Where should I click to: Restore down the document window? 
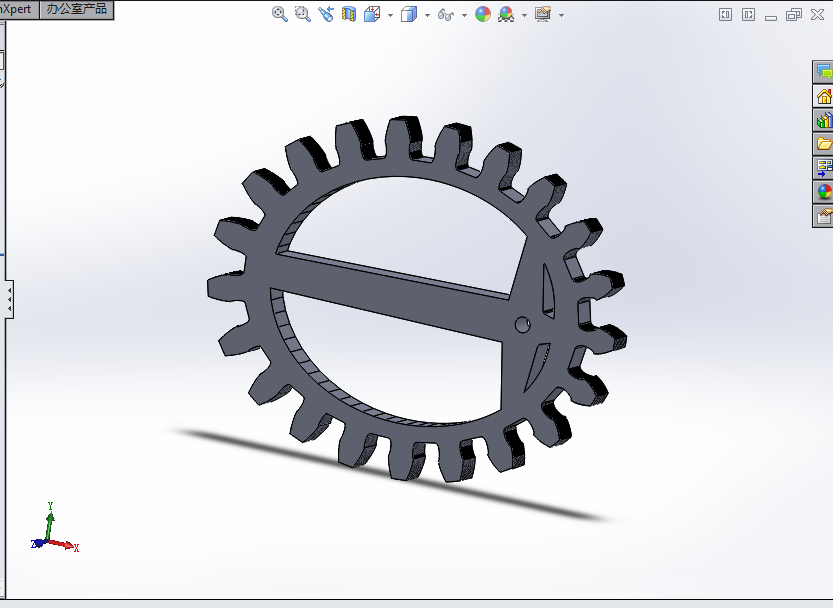[x=794, y=14]
